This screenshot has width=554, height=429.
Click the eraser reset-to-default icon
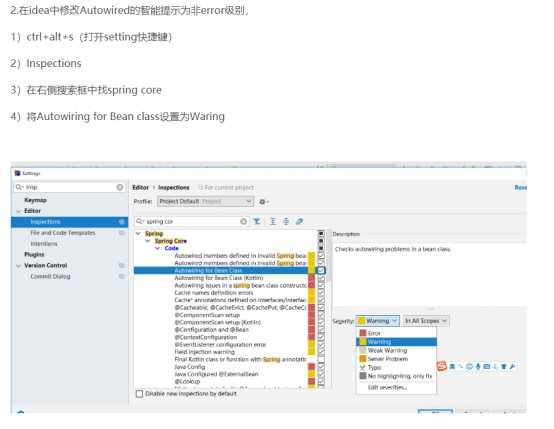[x=299, y=221]
